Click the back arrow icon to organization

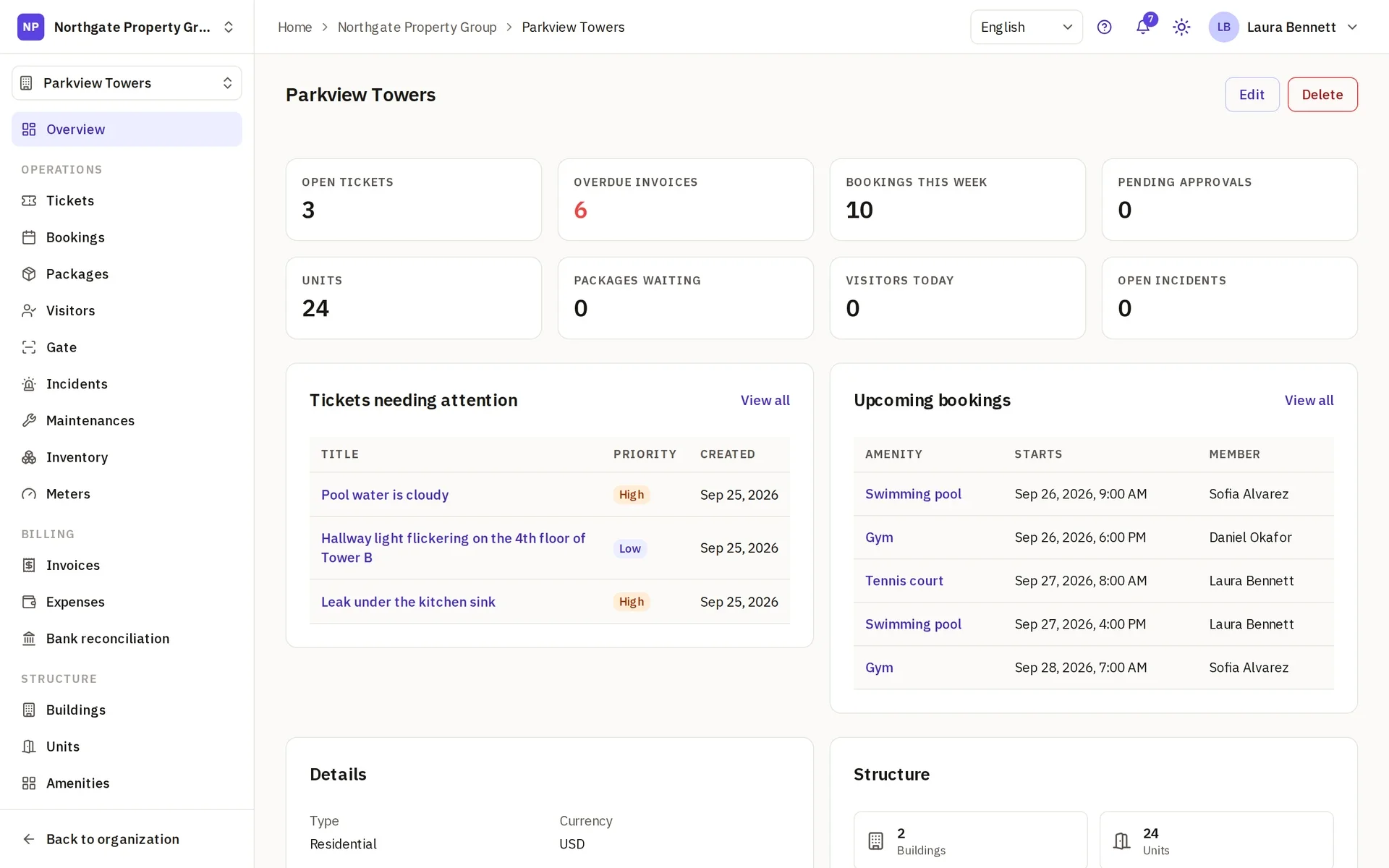coord(29,839)
